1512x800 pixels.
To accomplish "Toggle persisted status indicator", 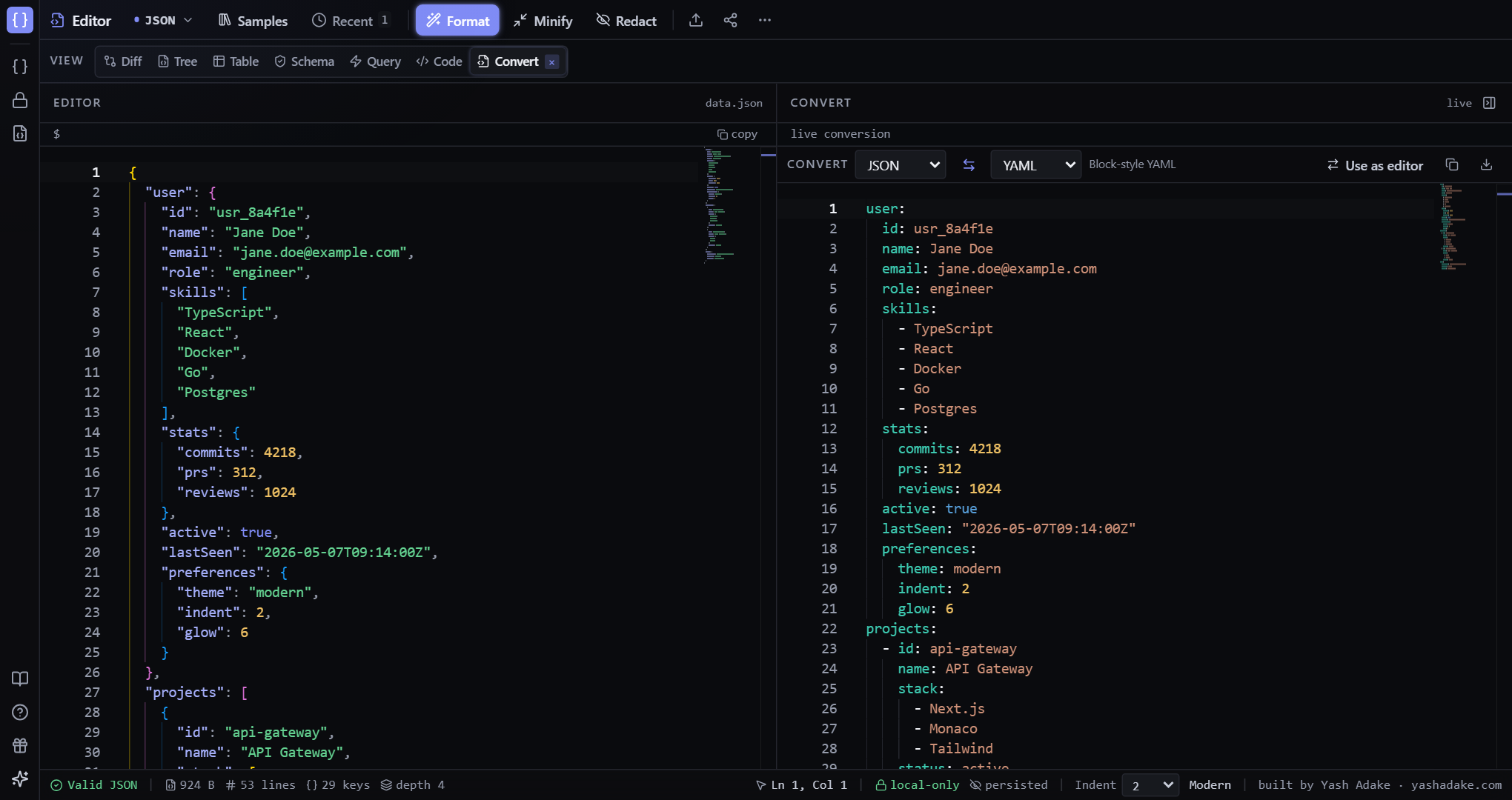I will [x=1009, y=785].
